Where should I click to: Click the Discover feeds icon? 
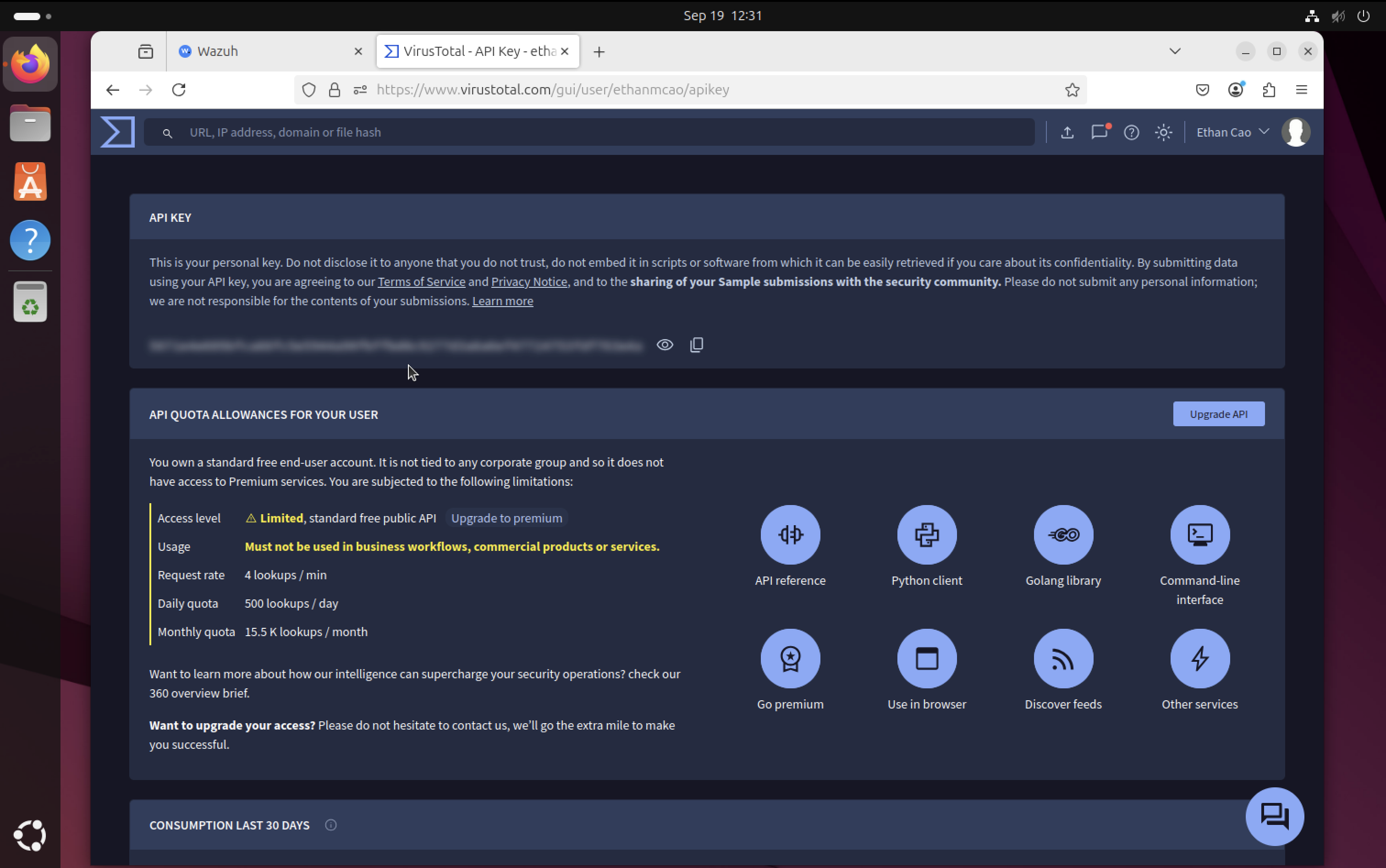pyautogui.click(x=1063, y=658)
